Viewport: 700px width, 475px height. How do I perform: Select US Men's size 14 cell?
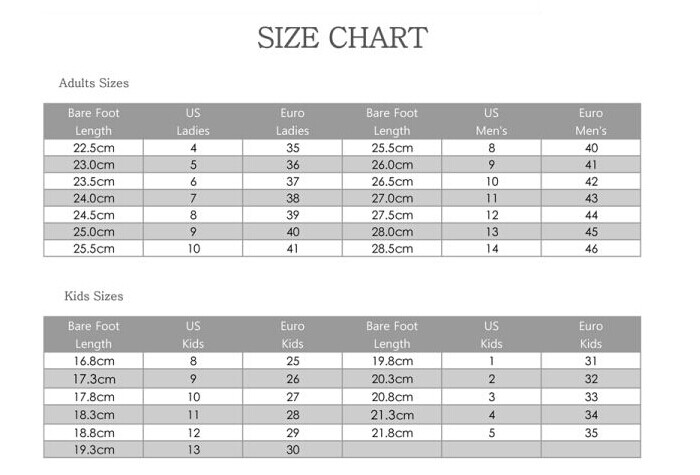[492, 249]
